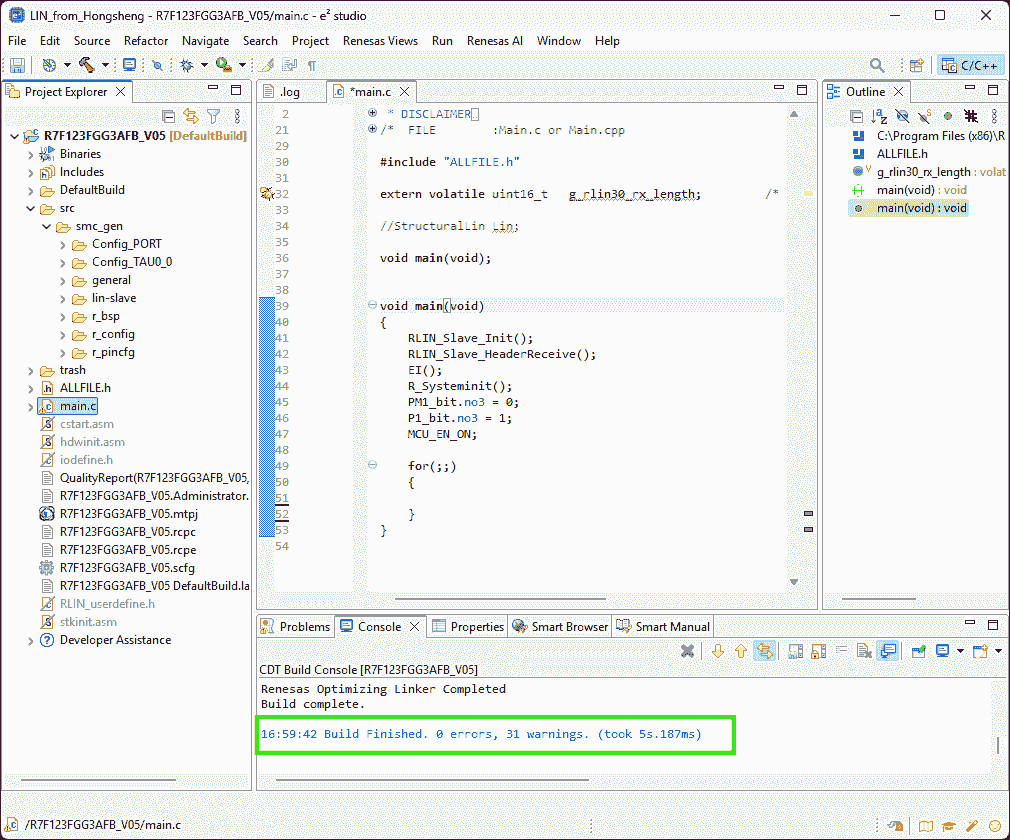The width and height of the screenshot is (1010, 840).
Task: Click the search magnifier in toolbar
Action: coord(877,65)
